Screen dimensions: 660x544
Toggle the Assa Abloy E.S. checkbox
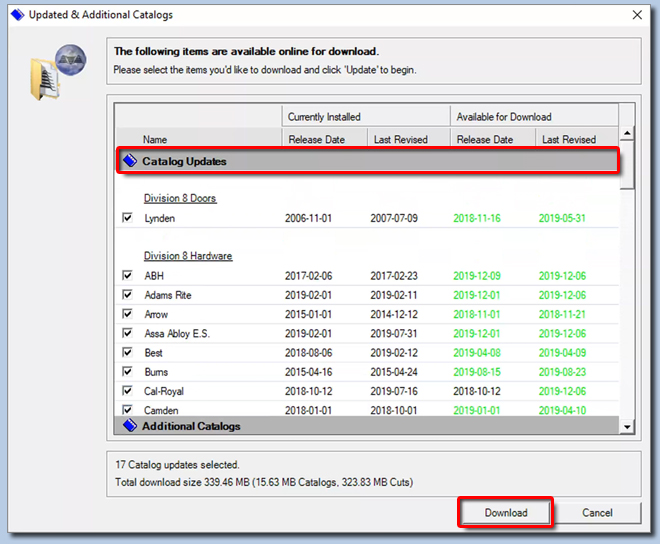126,334
